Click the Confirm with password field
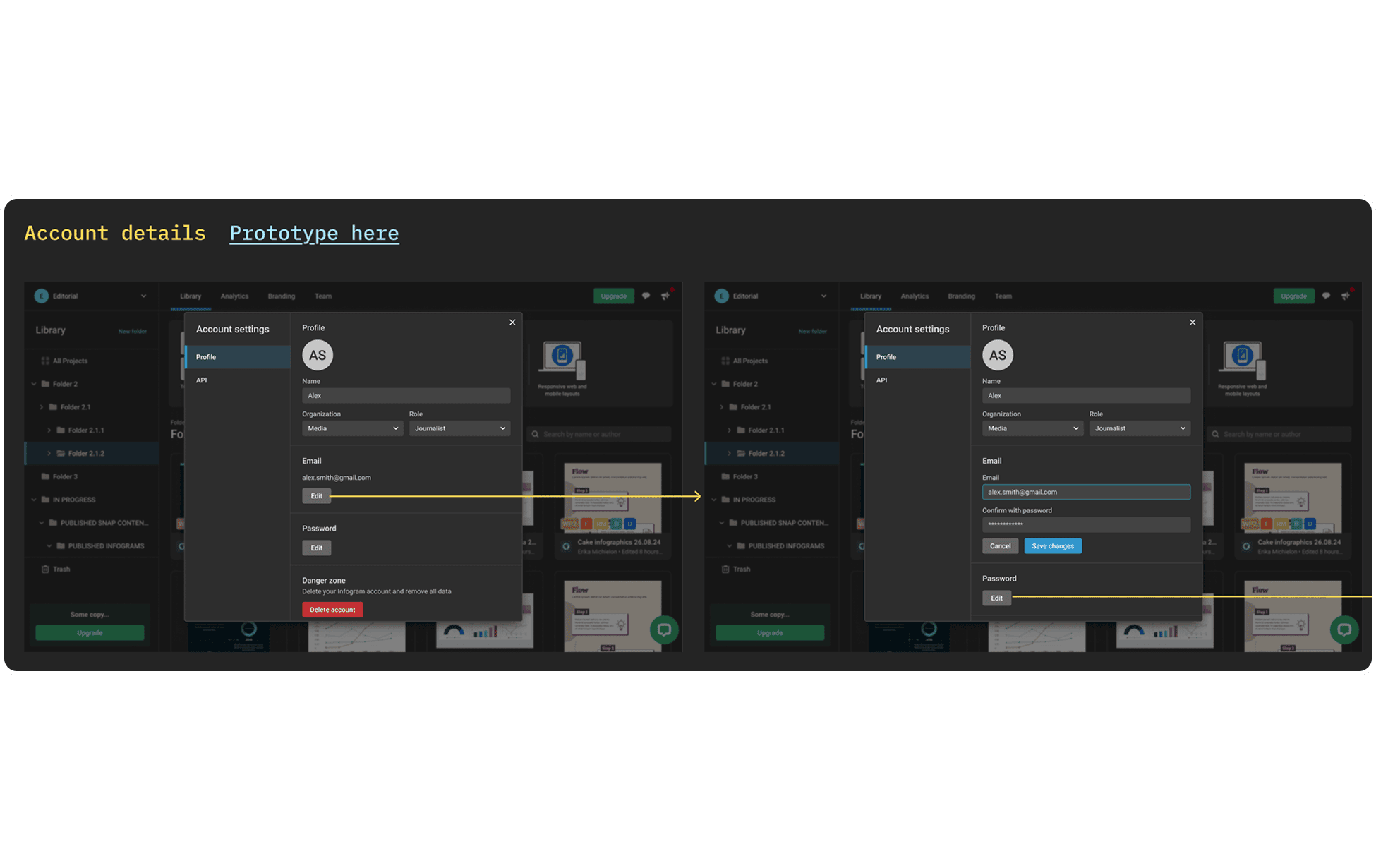Screen dimensions: 1376x868 (1086, 524)
